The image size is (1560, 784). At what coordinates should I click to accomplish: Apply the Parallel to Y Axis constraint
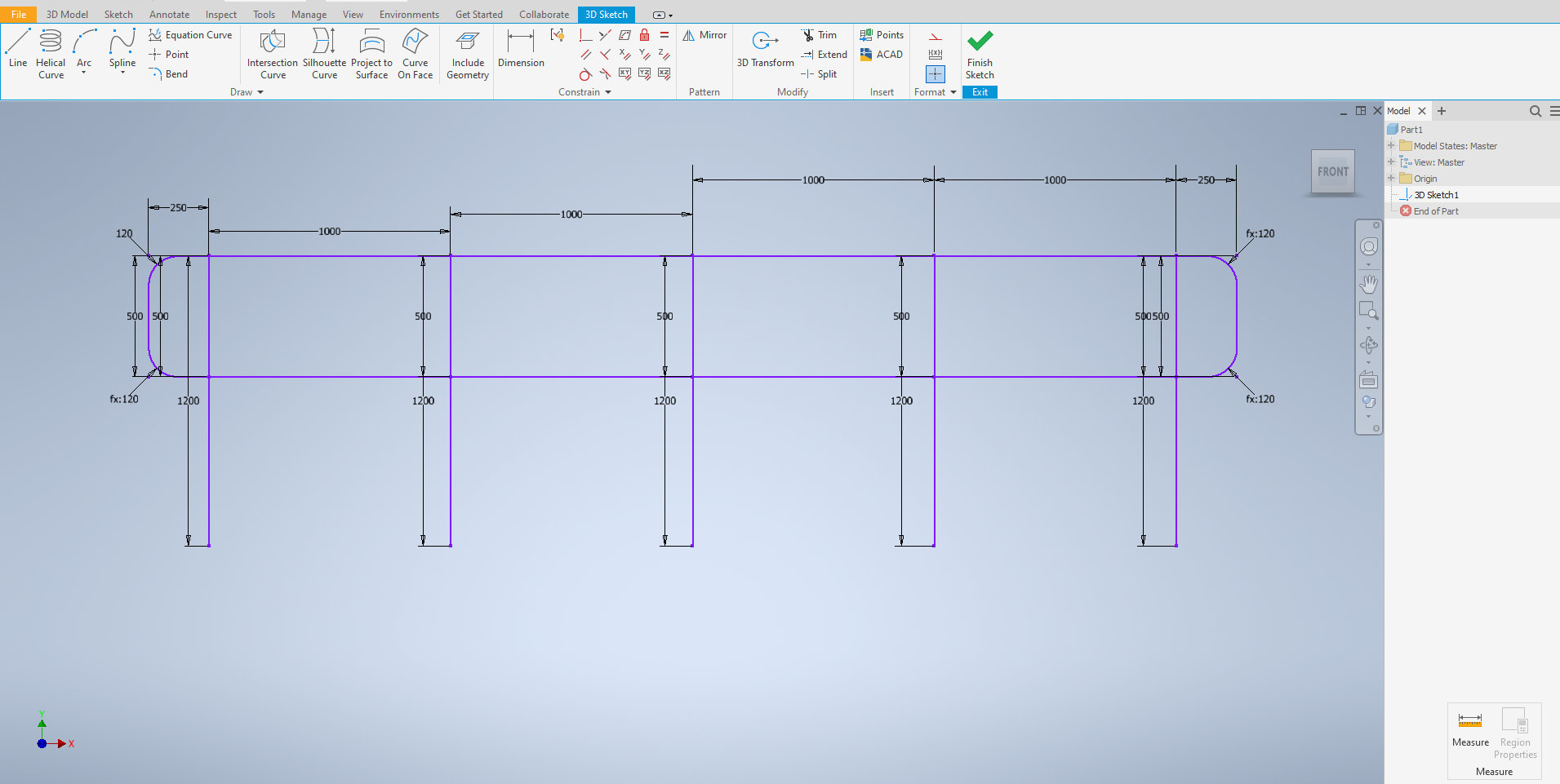point(645,55)
